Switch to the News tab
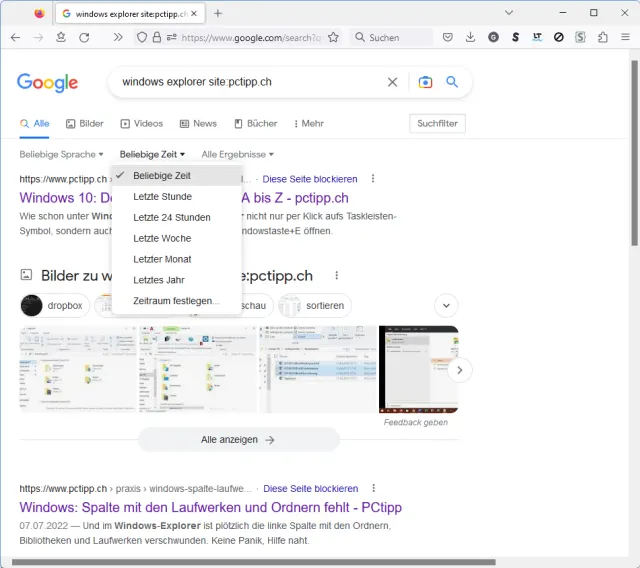Viewport: 640px width, 568px height. [x=198, y=124]
